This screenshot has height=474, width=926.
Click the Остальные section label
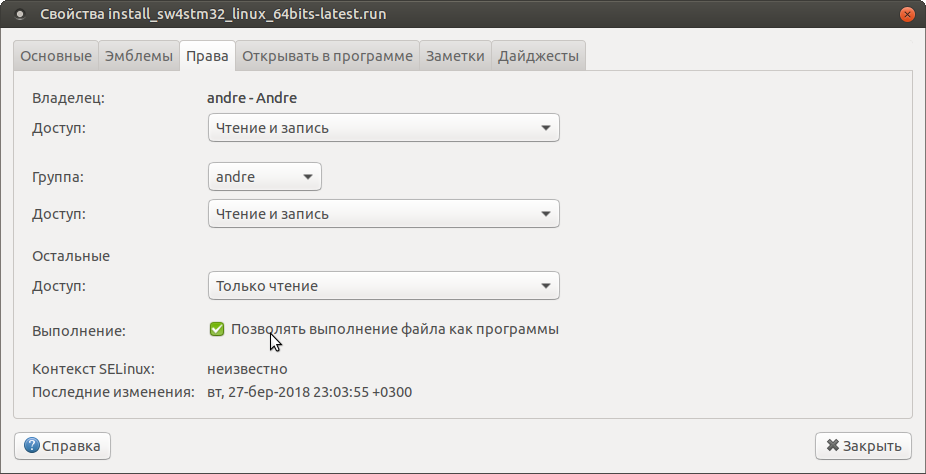click(71, 256)
